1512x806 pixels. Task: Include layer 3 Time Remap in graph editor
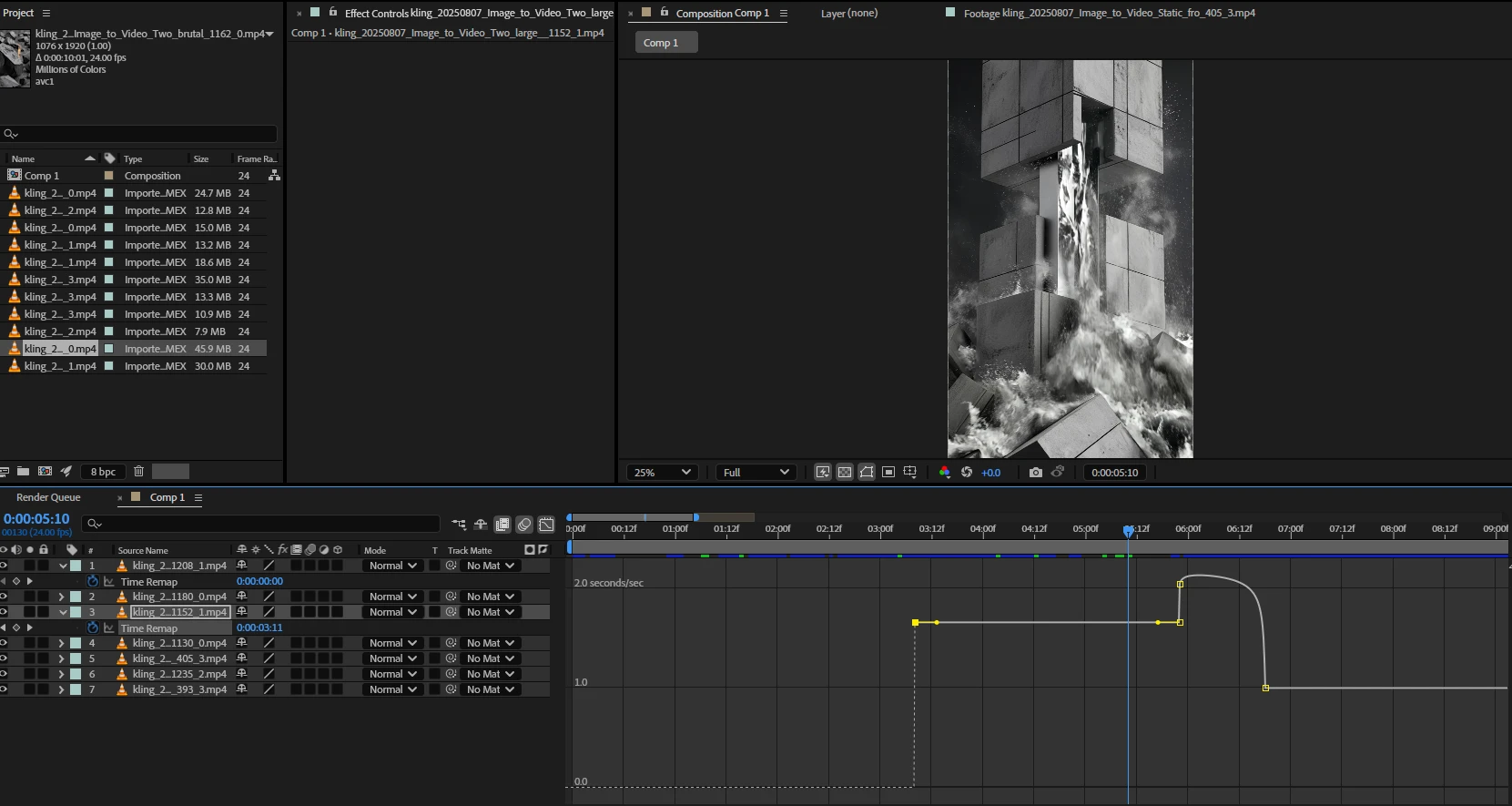tap(109, 627)
